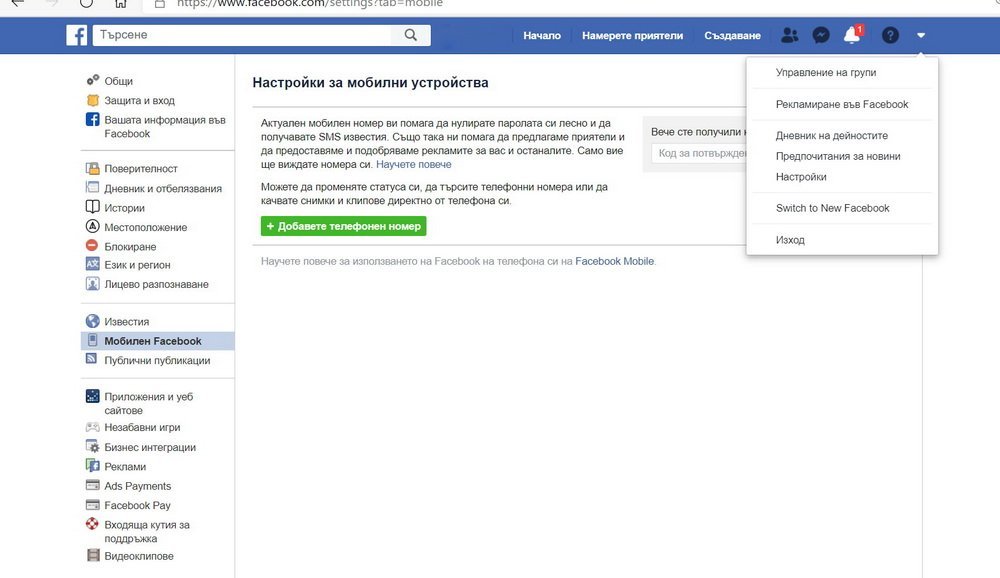The width and height of the screenshot is (1000, 578).
Task: Click the Общи gears icon
Action: [x=93, y=80]
